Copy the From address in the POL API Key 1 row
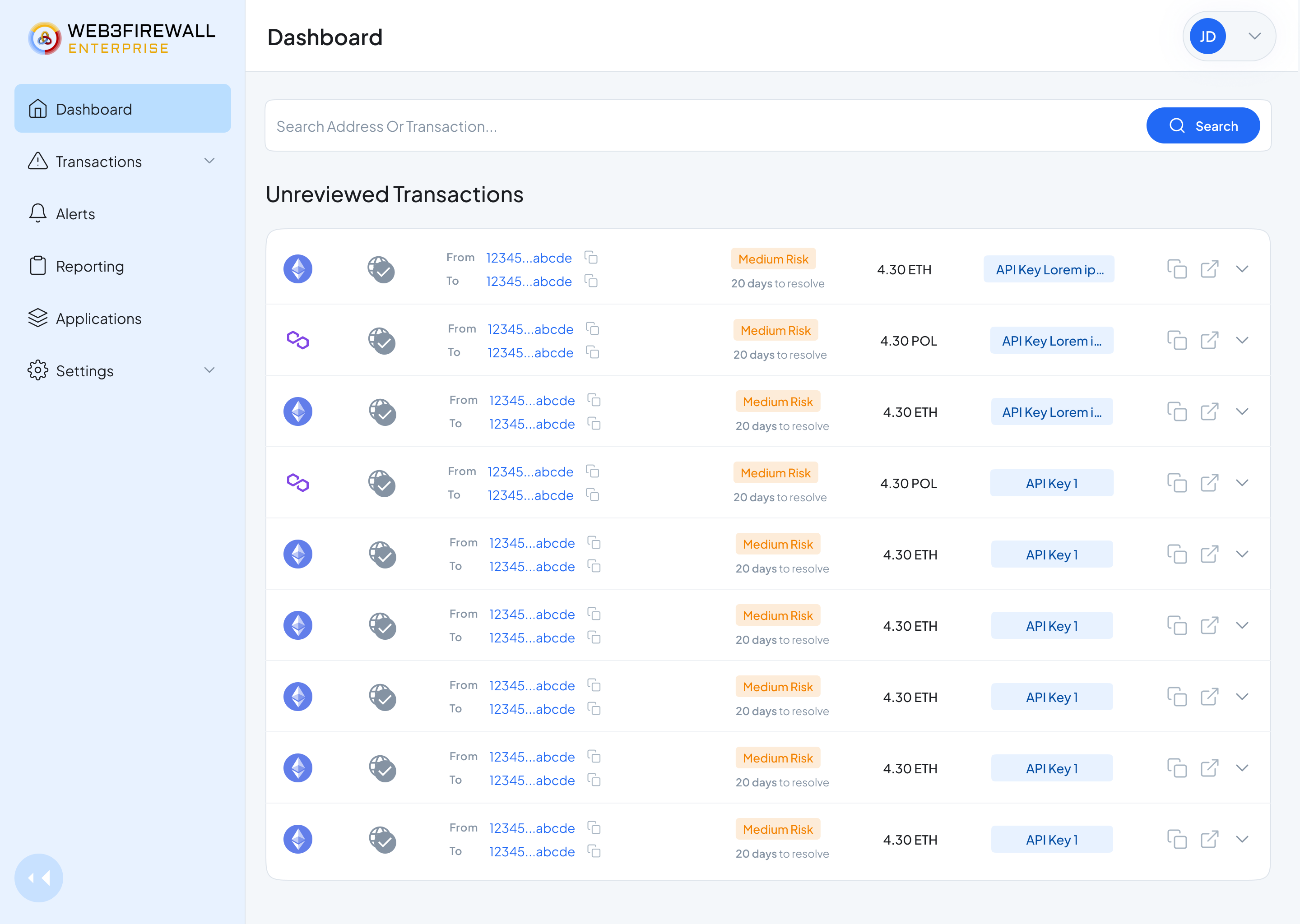This screenshot has width=1300, height=924. pyautogui.click(x=593, y=471)
